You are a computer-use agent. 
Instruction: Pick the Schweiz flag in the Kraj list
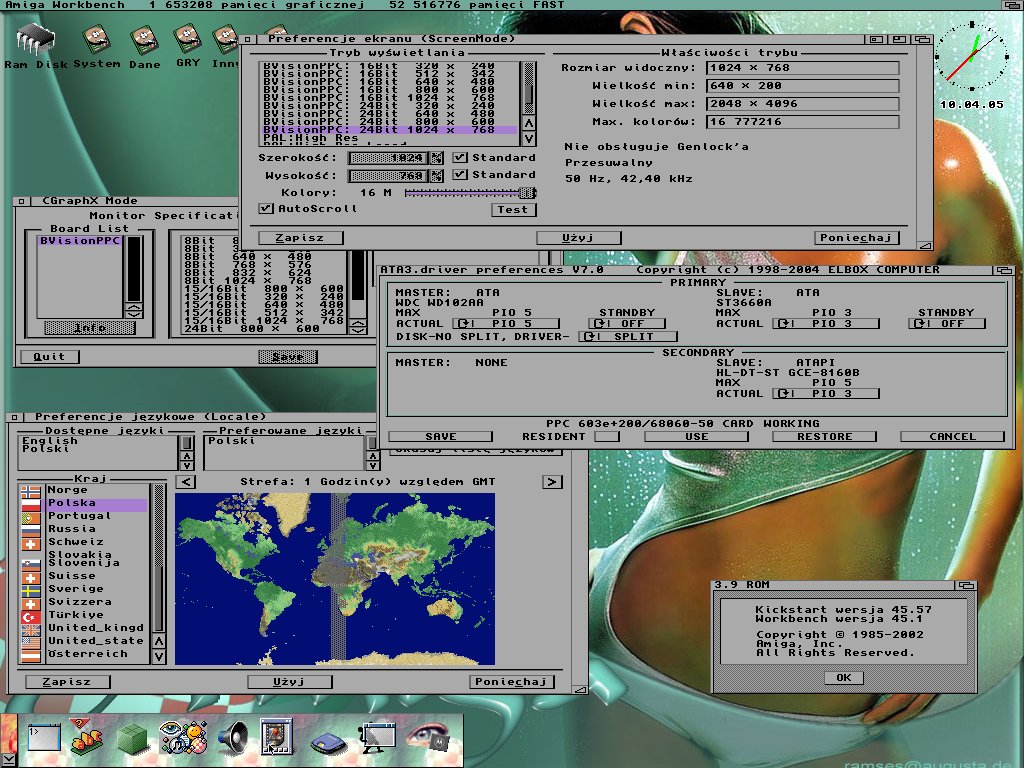(31, 543)
